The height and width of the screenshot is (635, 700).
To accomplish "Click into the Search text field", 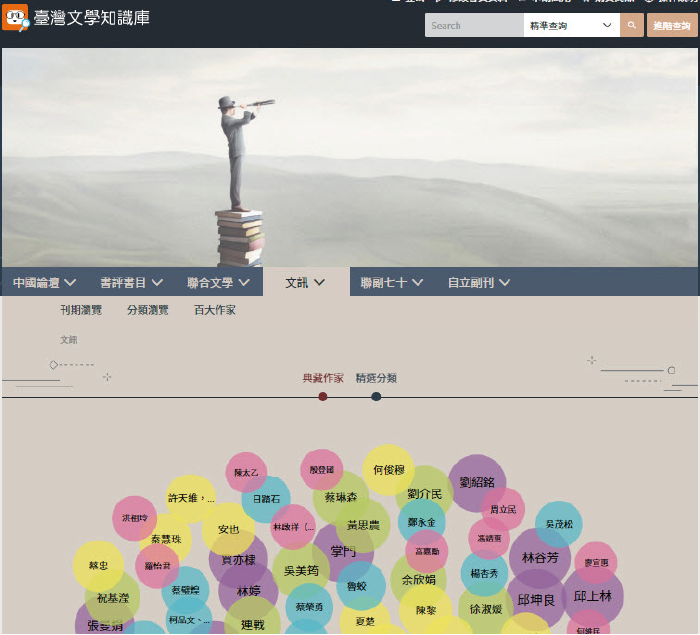I will (x=474, y=25).
